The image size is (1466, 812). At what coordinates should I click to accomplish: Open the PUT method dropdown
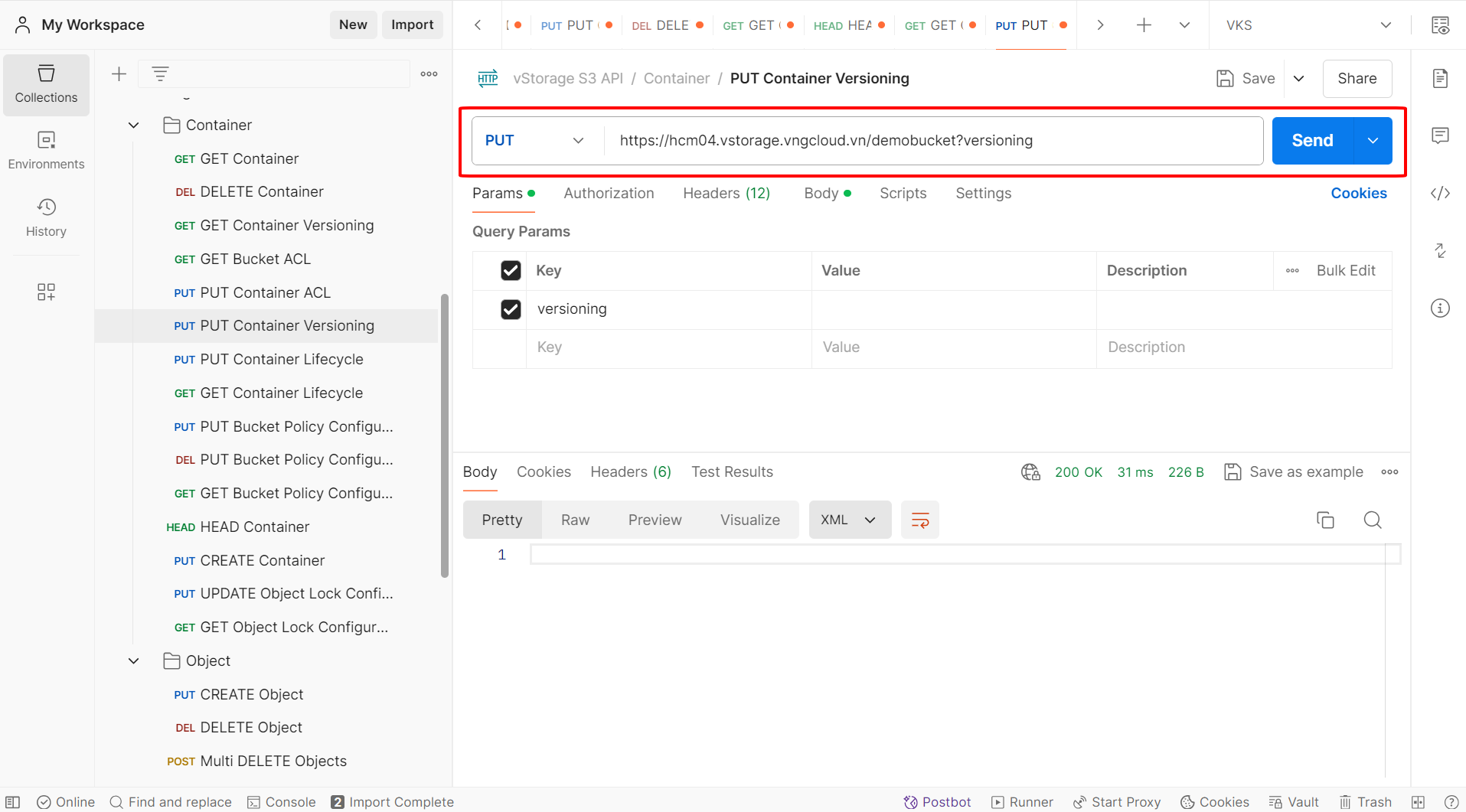point(534,141)
